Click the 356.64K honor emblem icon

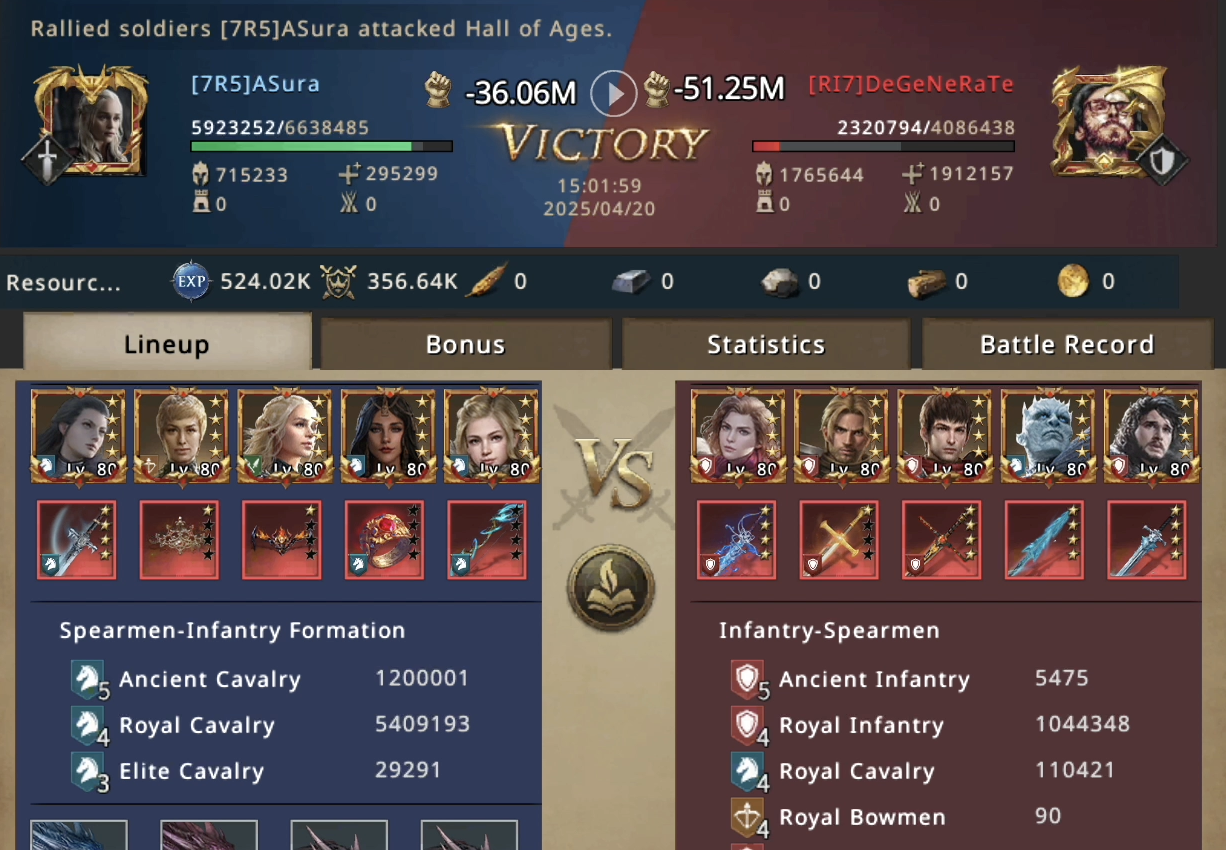pos(339,282)
